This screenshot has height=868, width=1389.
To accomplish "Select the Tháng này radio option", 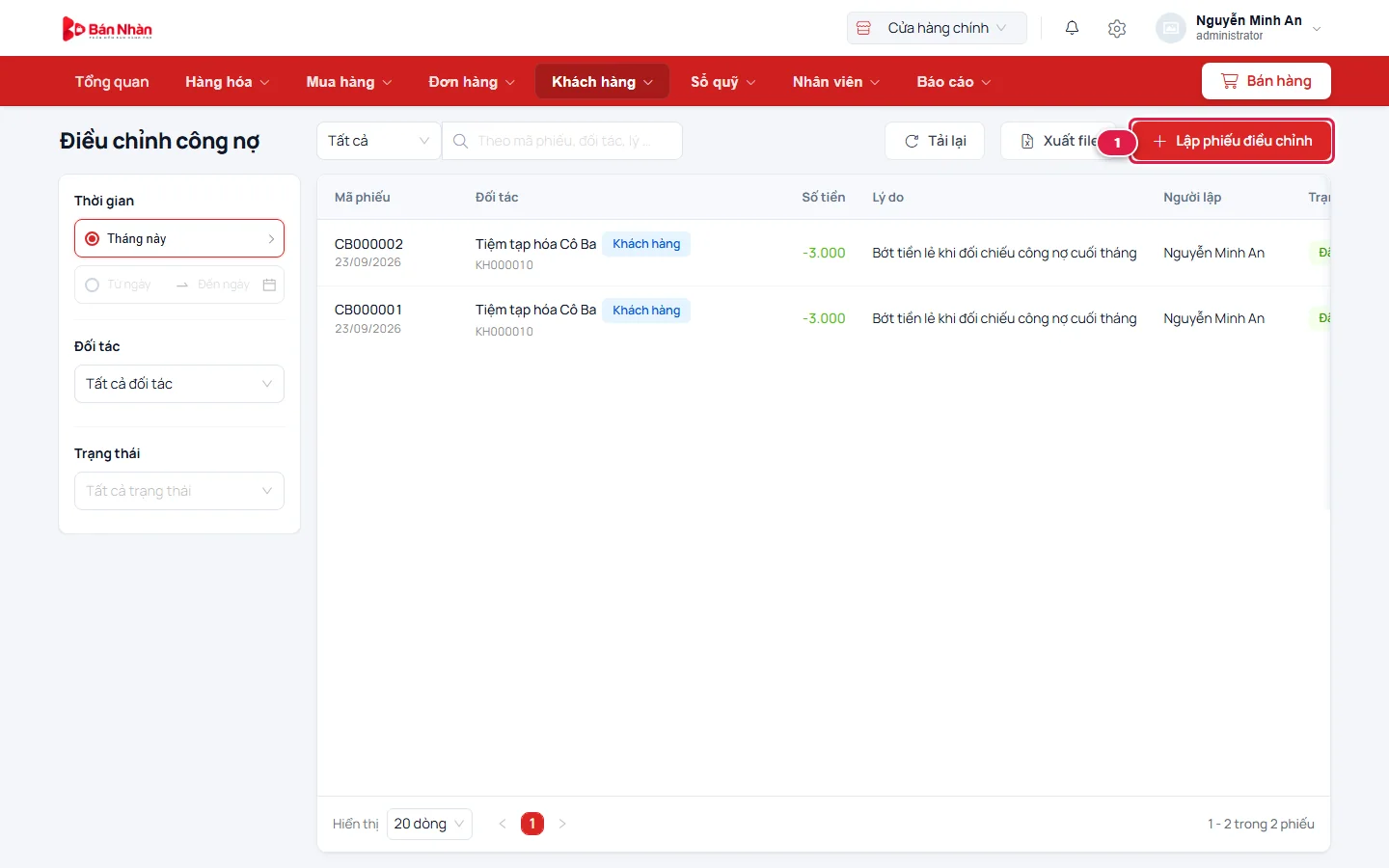I will tap(179, 238).
